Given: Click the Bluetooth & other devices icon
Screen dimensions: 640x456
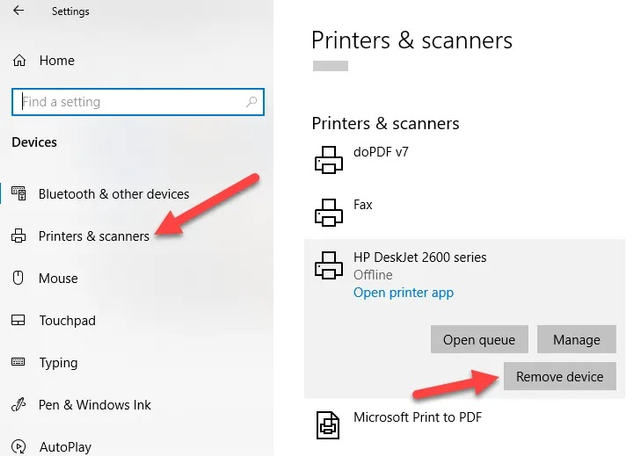Looking at the screenshot, I should [19, 194].
